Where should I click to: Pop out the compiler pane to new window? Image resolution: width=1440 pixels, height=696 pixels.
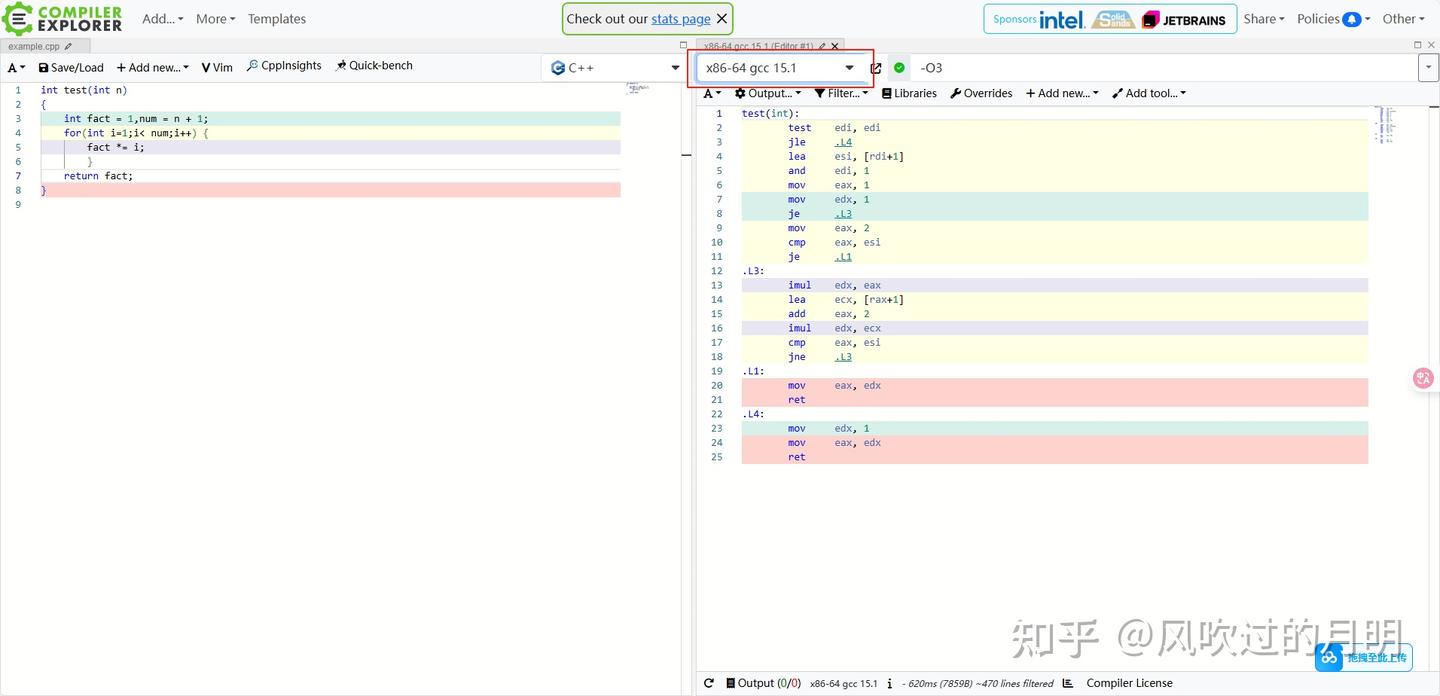875,67
